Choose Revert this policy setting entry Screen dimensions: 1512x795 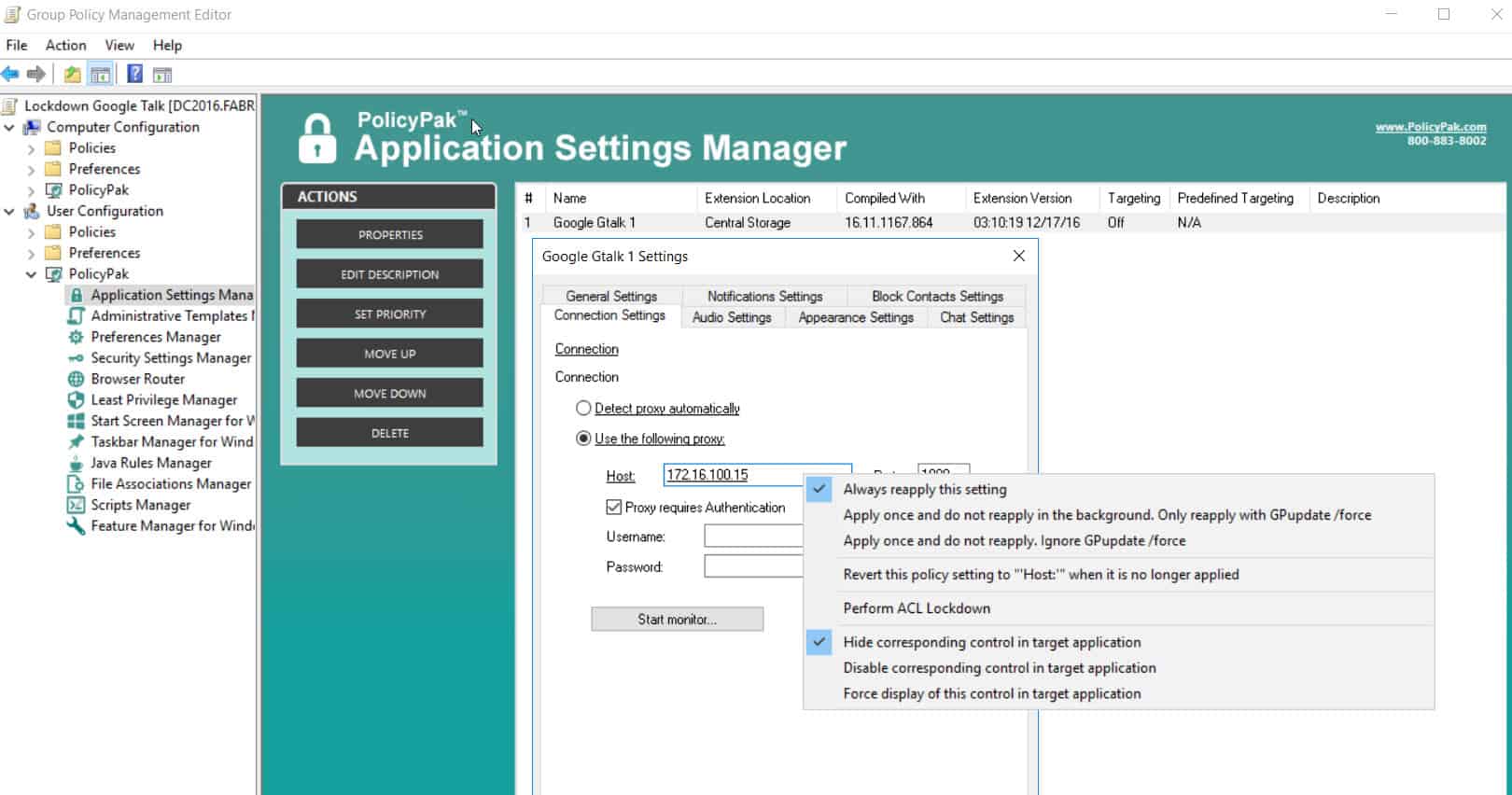(1118, 575)
